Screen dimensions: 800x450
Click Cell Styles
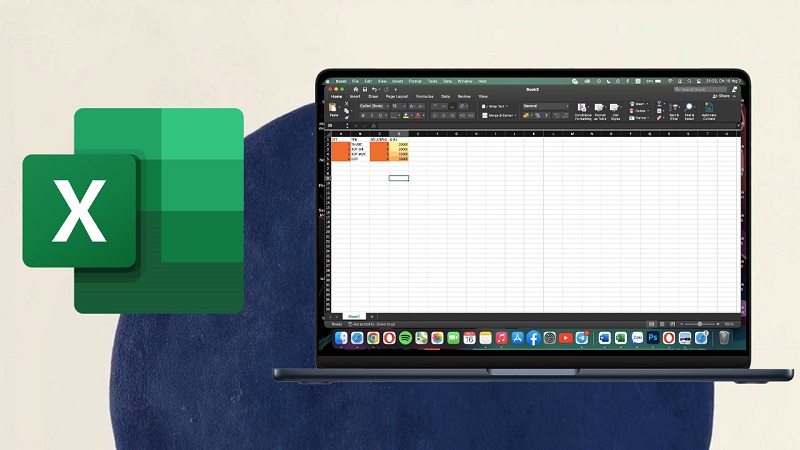616,111
